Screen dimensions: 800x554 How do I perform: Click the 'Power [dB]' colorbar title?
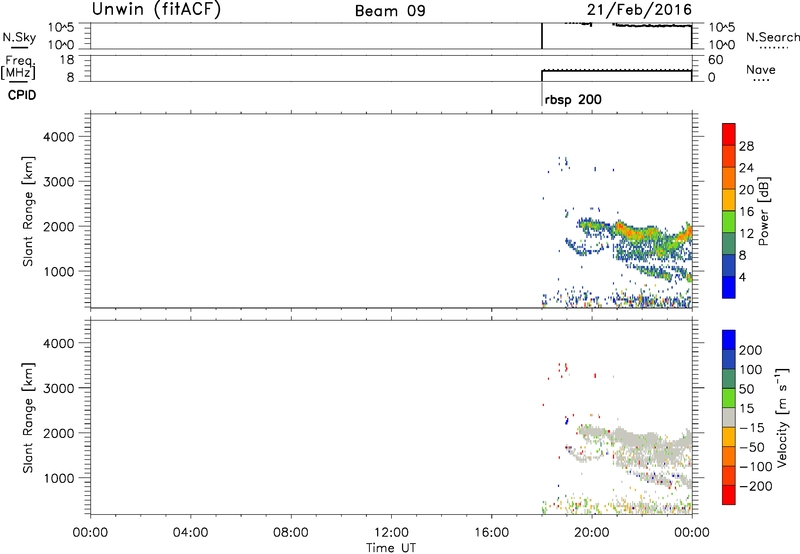(764, 211)
